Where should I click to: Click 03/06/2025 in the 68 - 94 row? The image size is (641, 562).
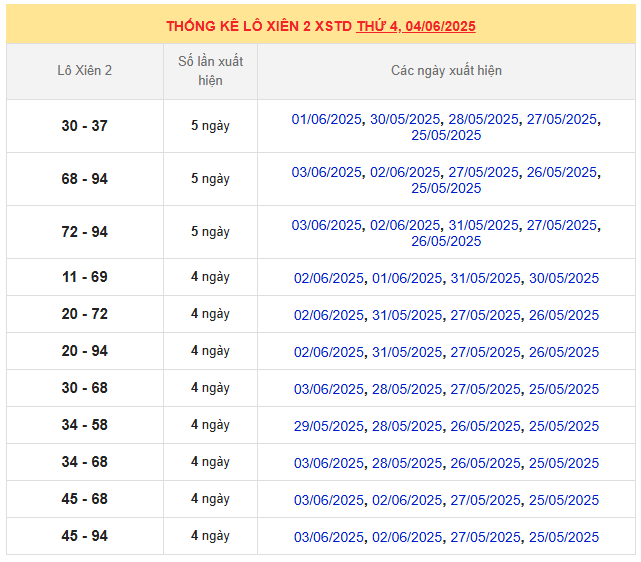pos(326,172)
